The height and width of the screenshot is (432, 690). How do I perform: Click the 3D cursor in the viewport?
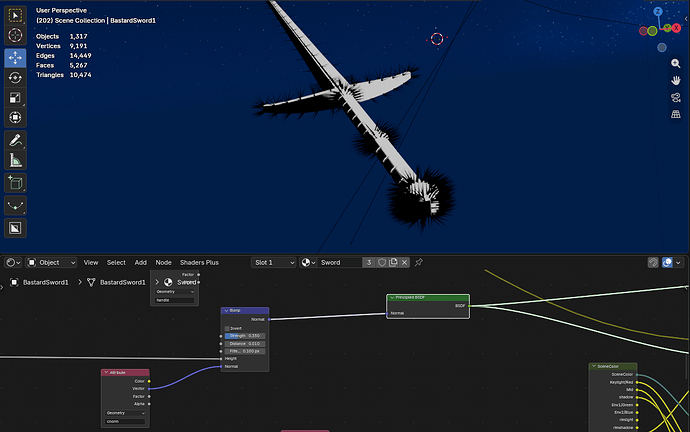pos(437,39)
